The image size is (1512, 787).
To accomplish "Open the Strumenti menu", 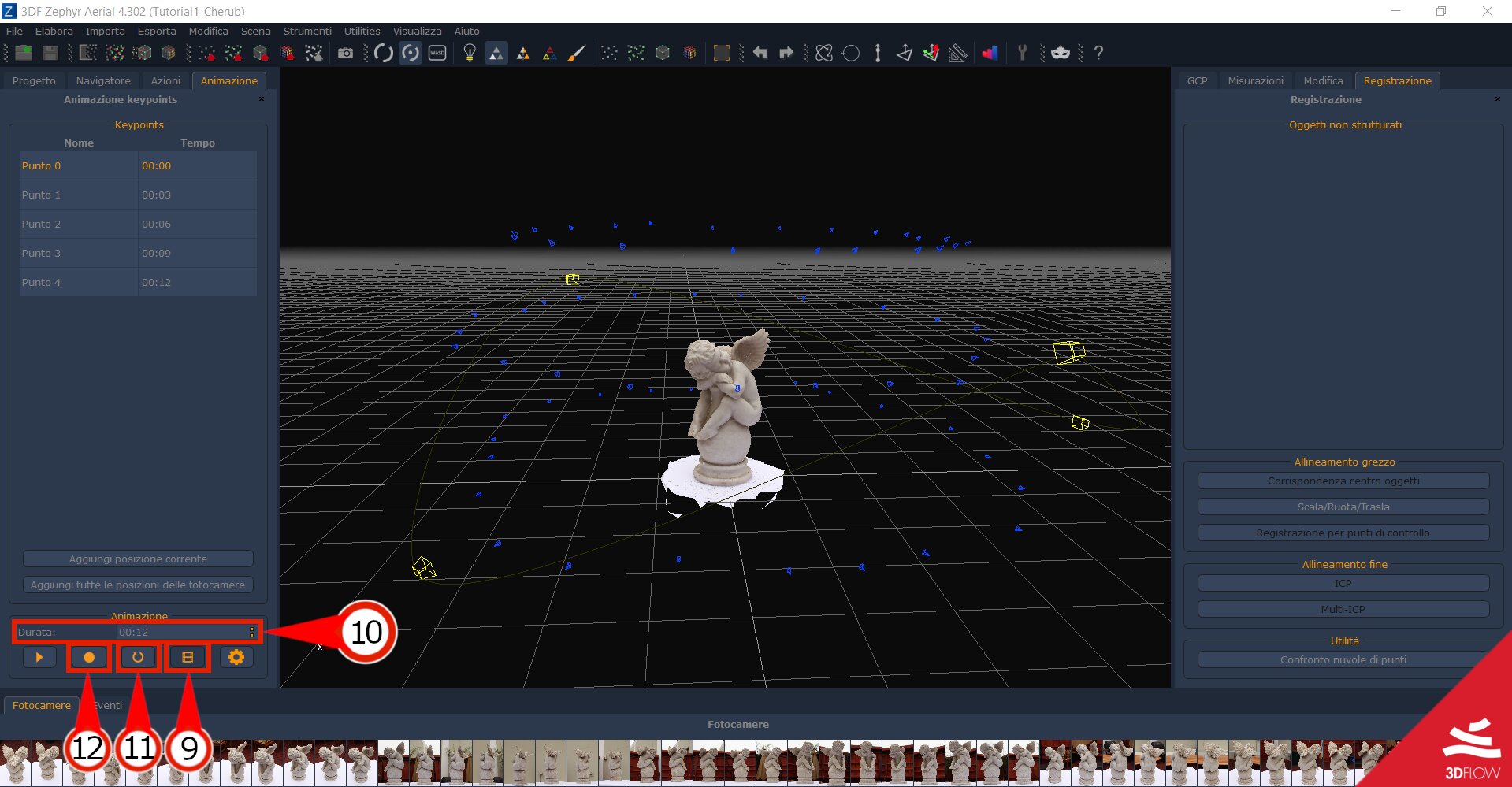I will (307, 31).
